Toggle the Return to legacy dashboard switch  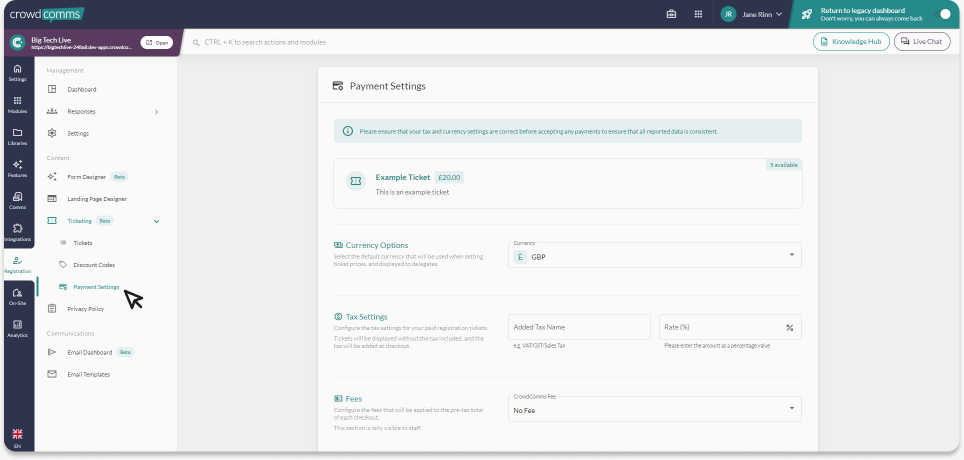(x=939, y=14)
